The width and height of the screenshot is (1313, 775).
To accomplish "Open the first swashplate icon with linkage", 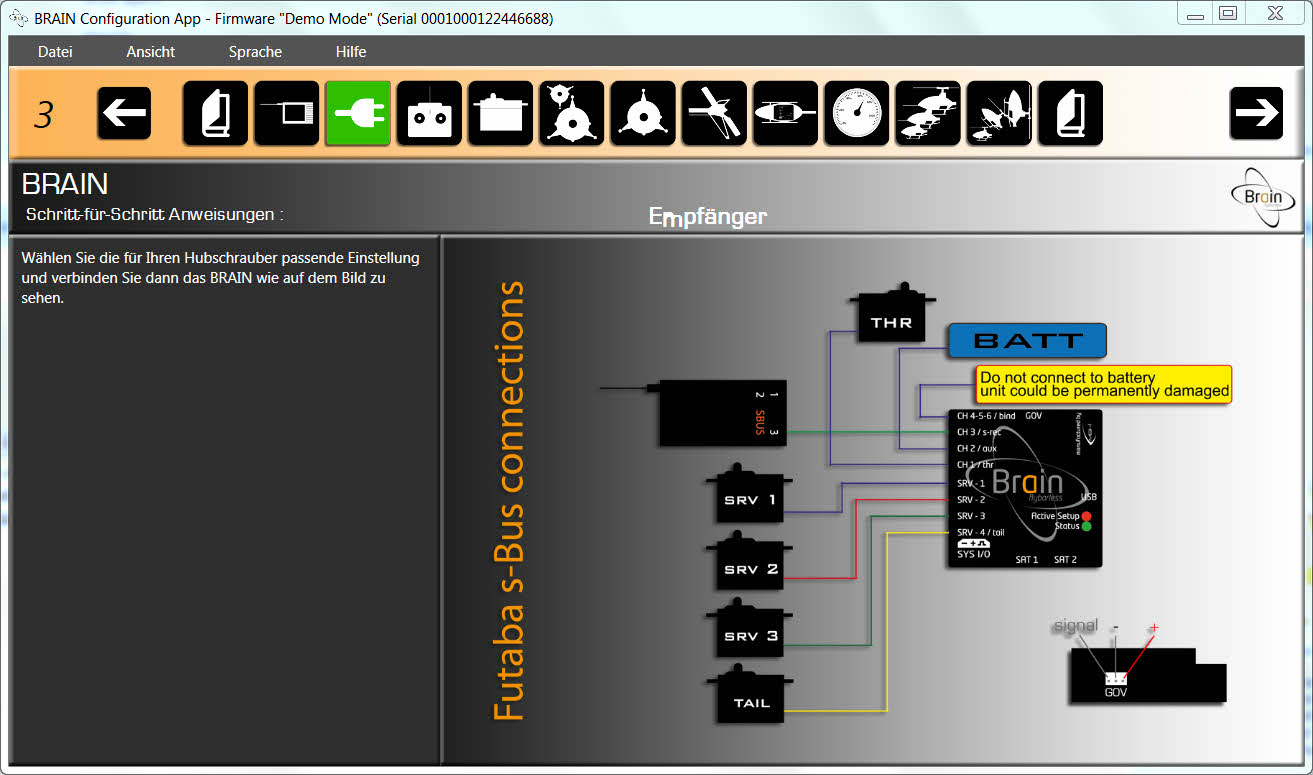I will [x=572, y=113].
